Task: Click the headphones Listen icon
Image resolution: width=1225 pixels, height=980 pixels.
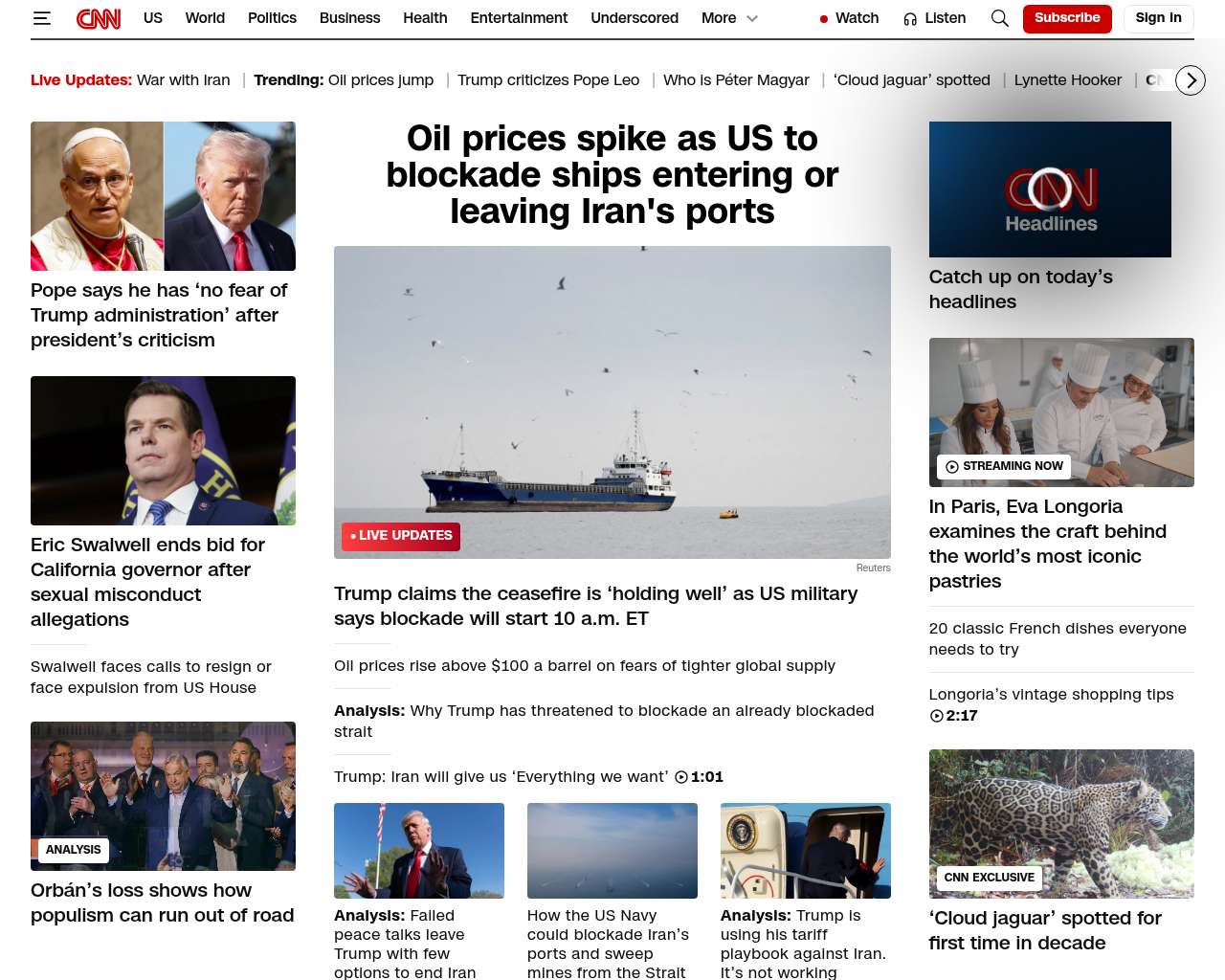Action: click(910, 18)
